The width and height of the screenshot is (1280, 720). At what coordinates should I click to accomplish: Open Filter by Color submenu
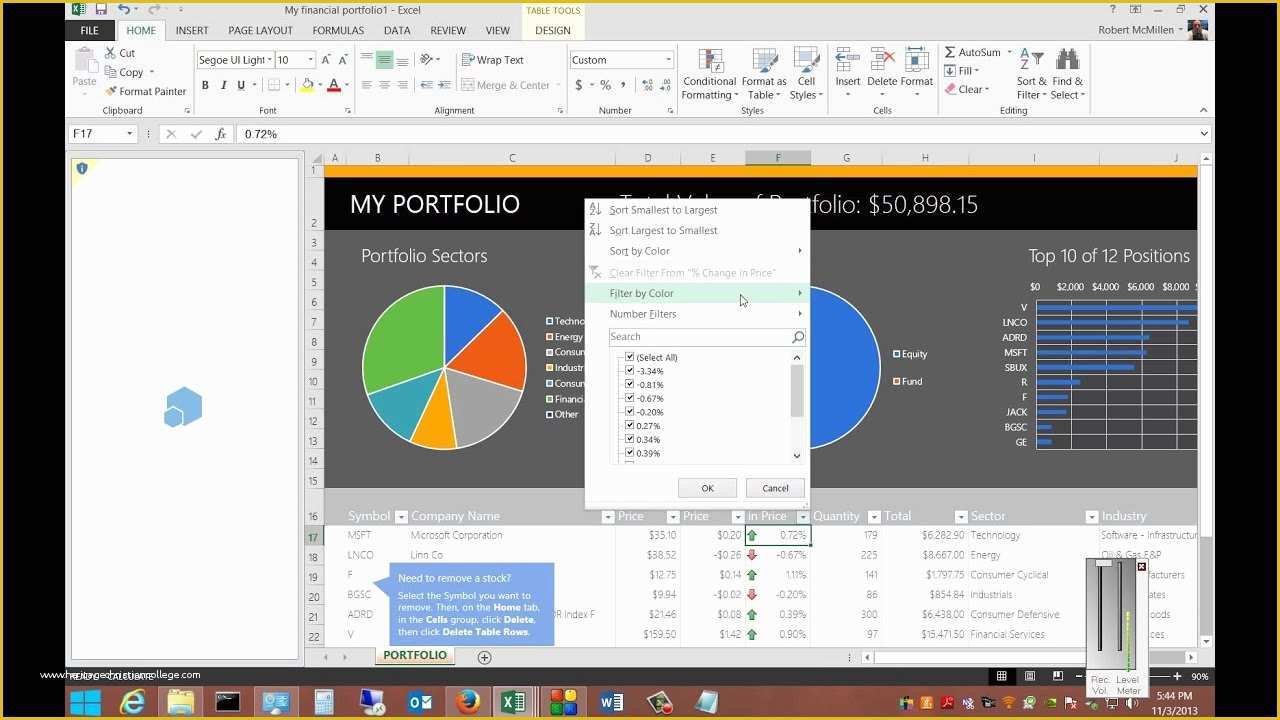(x=696, y=293)
